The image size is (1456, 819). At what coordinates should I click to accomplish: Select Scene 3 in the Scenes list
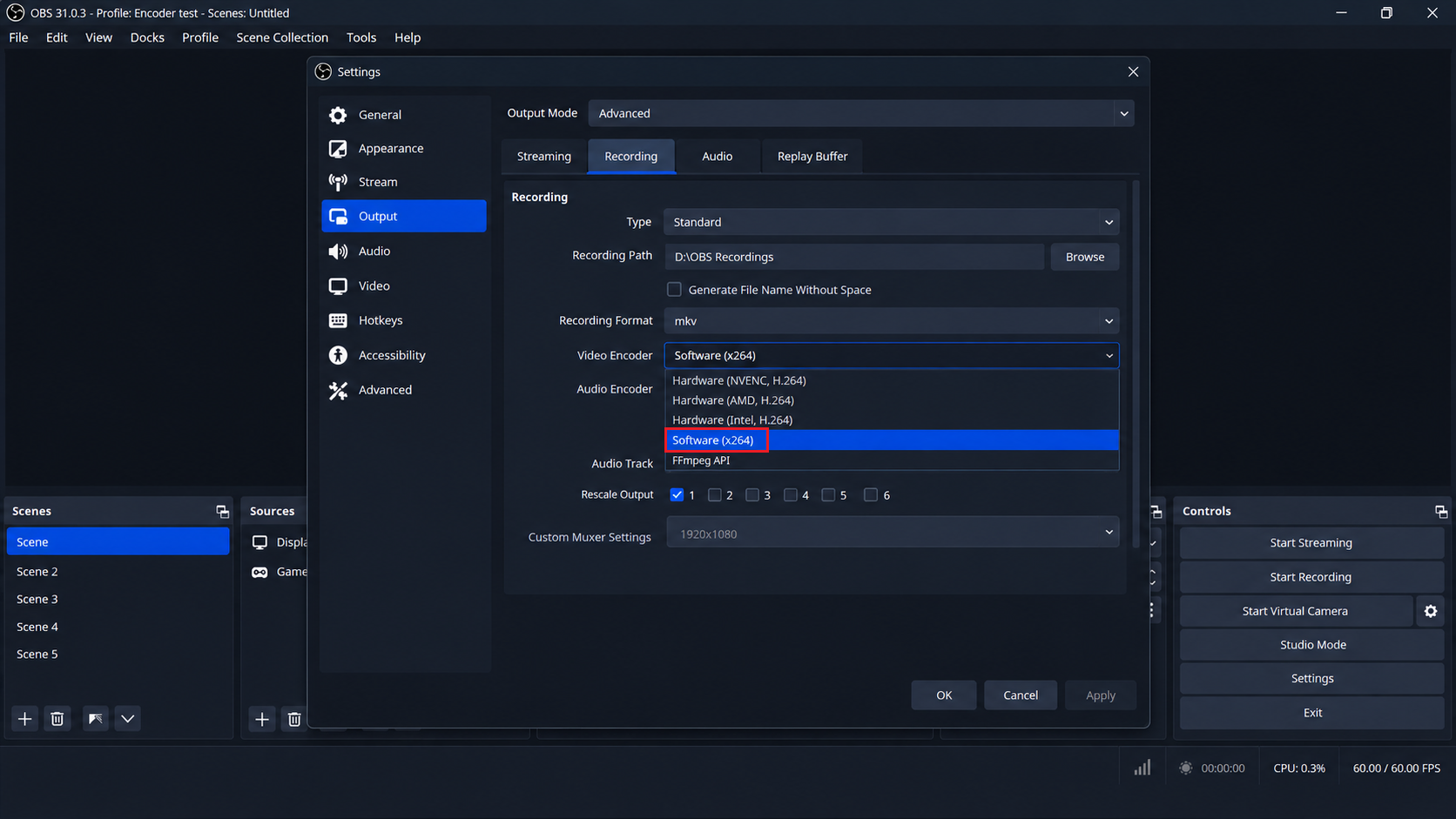(118, 599)
